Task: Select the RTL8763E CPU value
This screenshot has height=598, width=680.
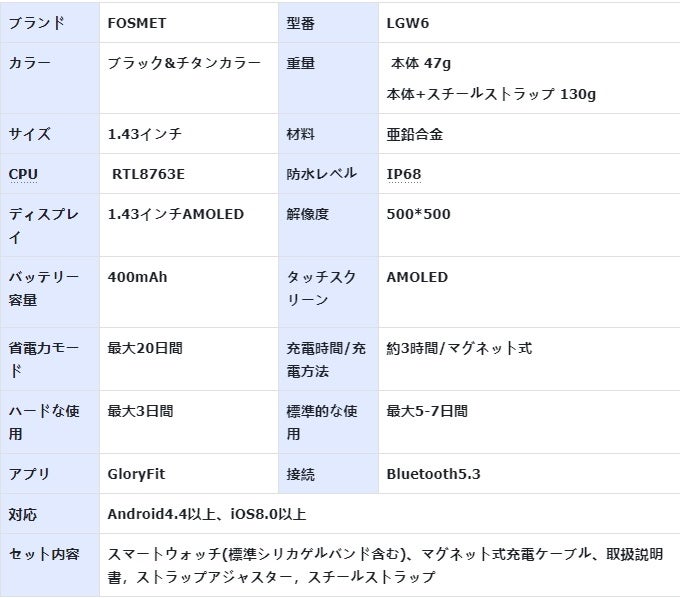Action: [148, 174]
